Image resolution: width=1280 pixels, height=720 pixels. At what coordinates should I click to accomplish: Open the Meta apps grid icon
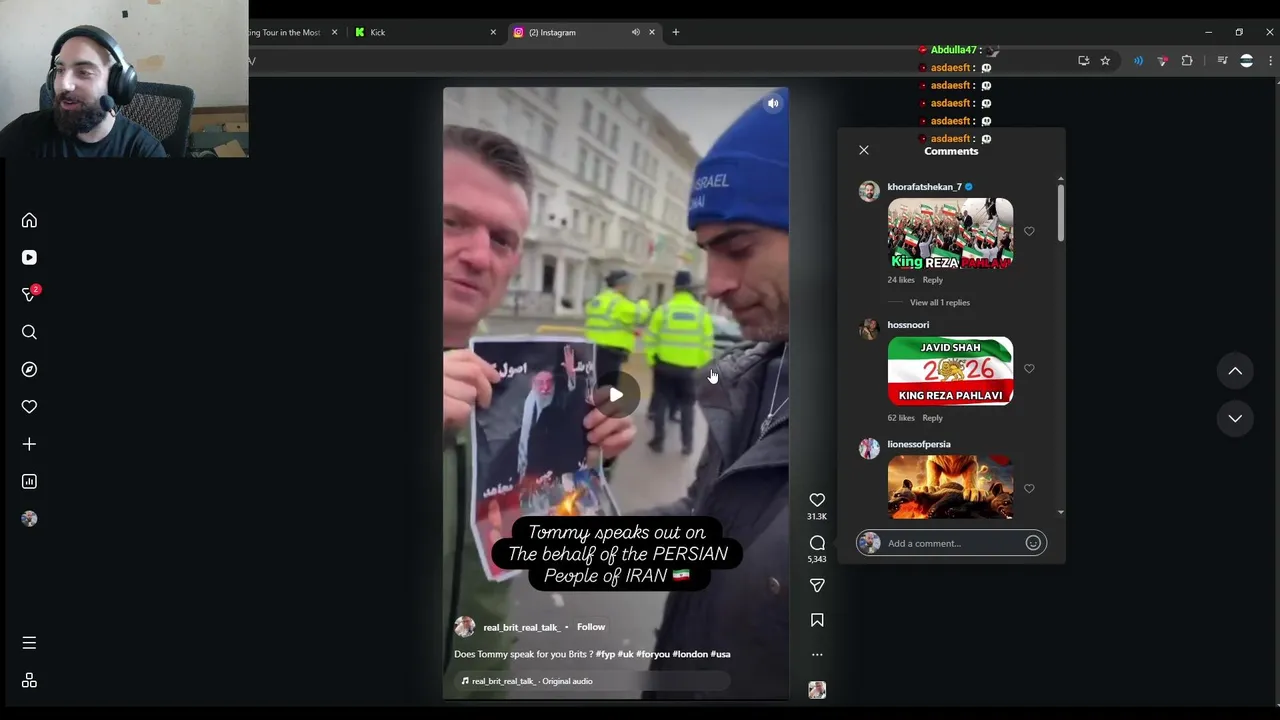click(x=29, y=680)
